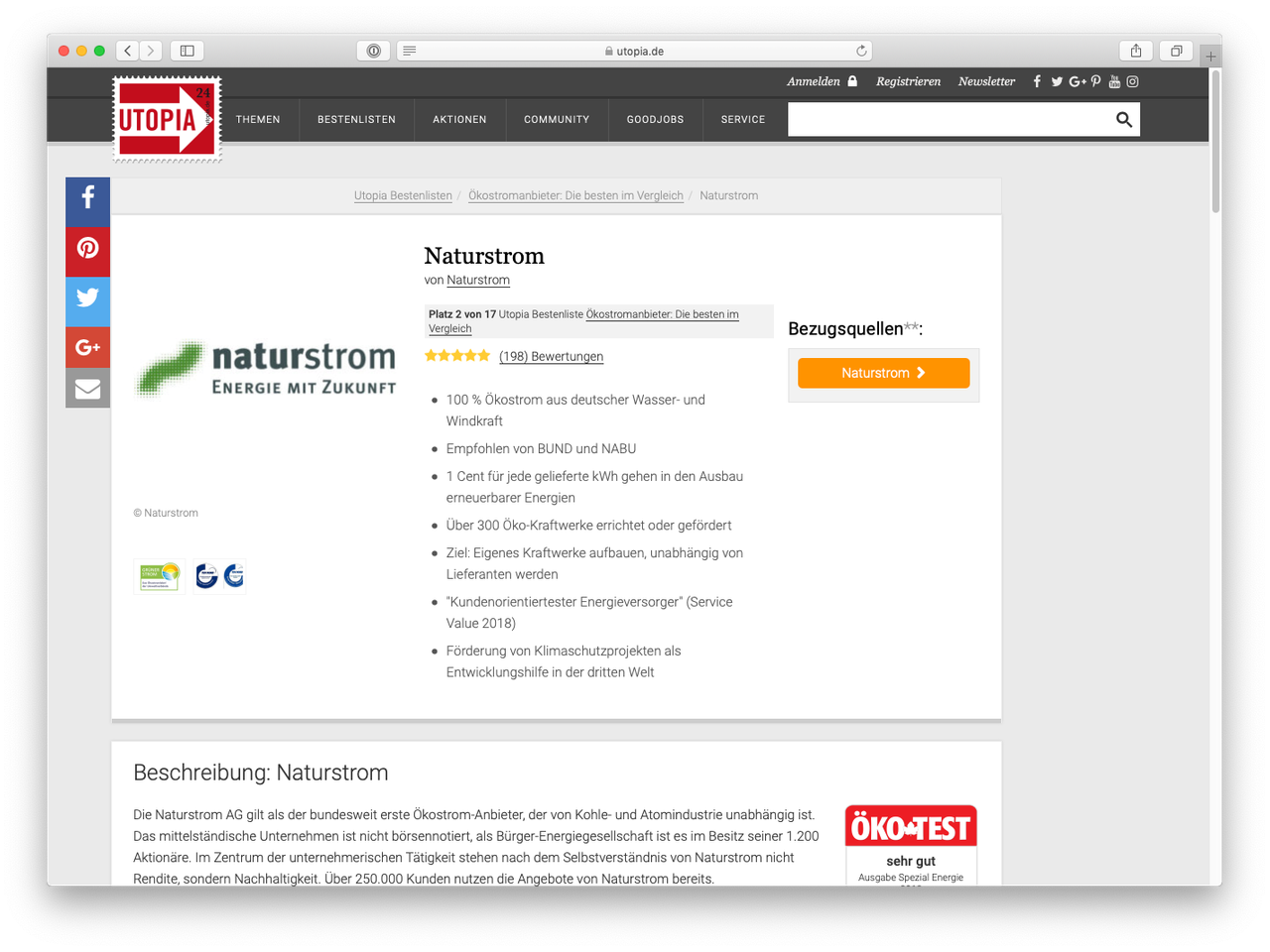Viewport: 1270px width, 952px height.
Task: Open Pinterest icon in top header
Action: pos(1095,81)
